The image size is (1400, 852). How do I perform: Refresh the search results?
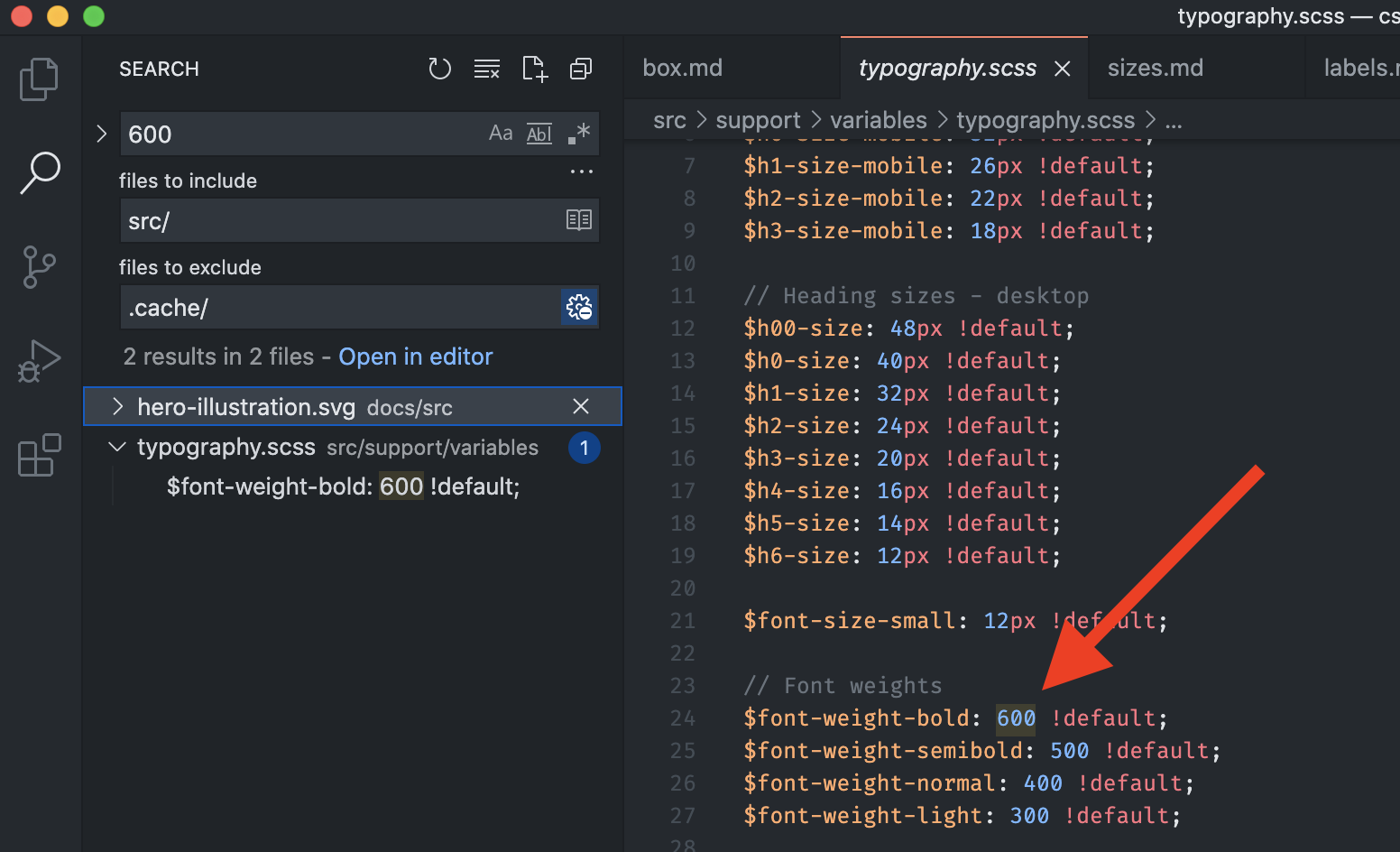click(x=440, y=69)
